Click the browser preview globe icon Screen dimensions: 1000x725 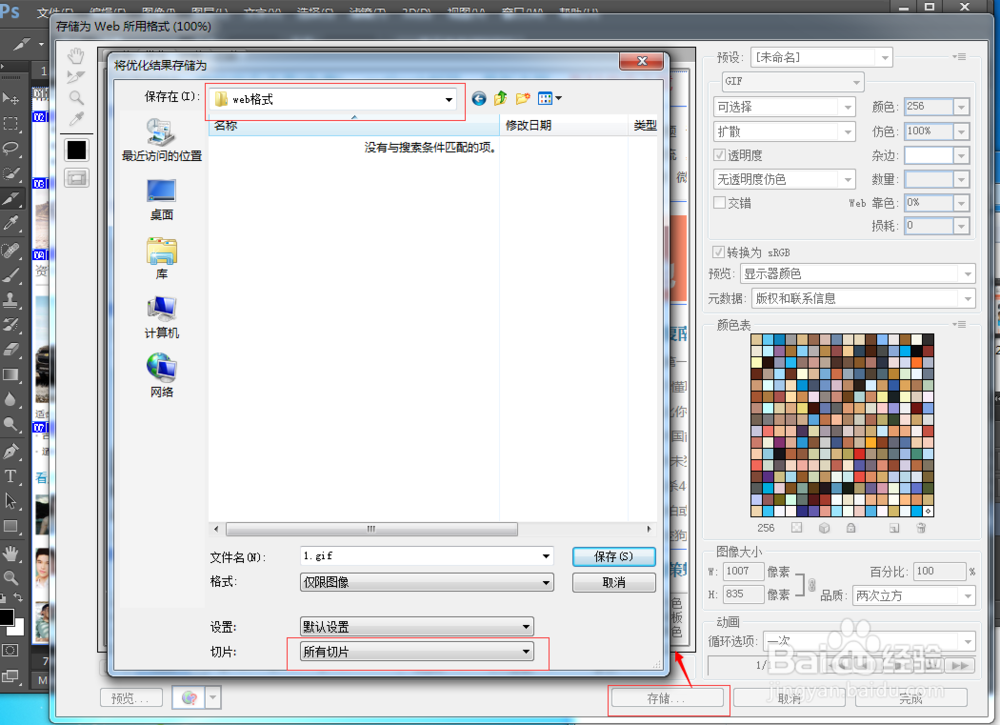click(190, 697)
